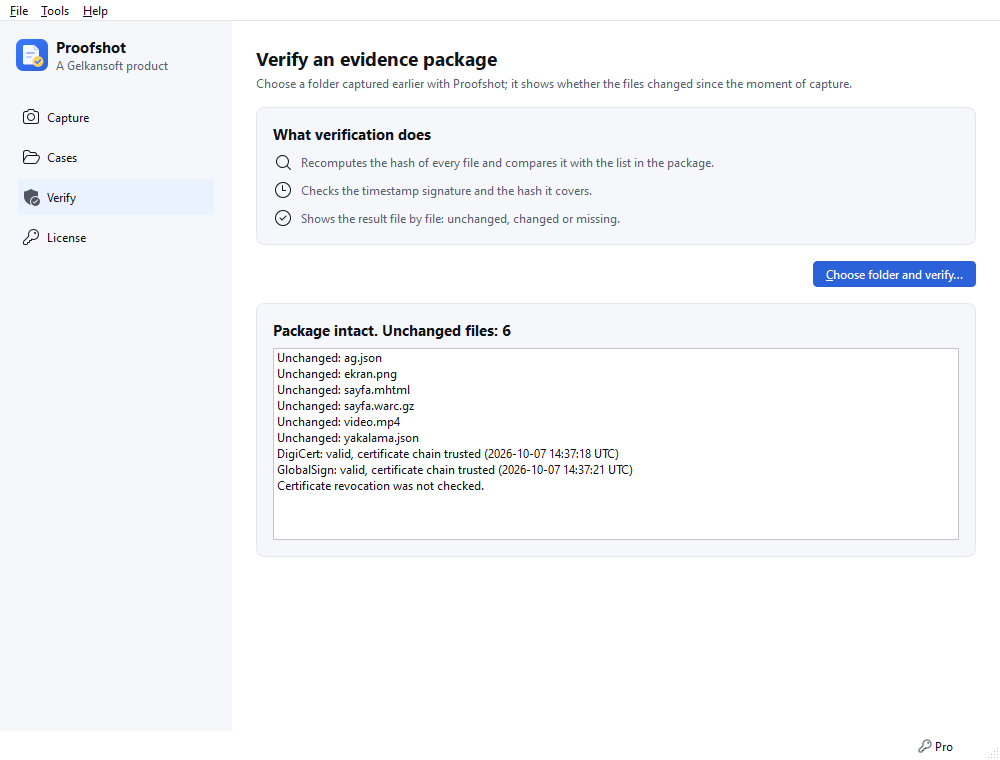1000x760 pixels.
Task: Click the DigiCert valid certificate line
Action: click(x=448, y=454)
